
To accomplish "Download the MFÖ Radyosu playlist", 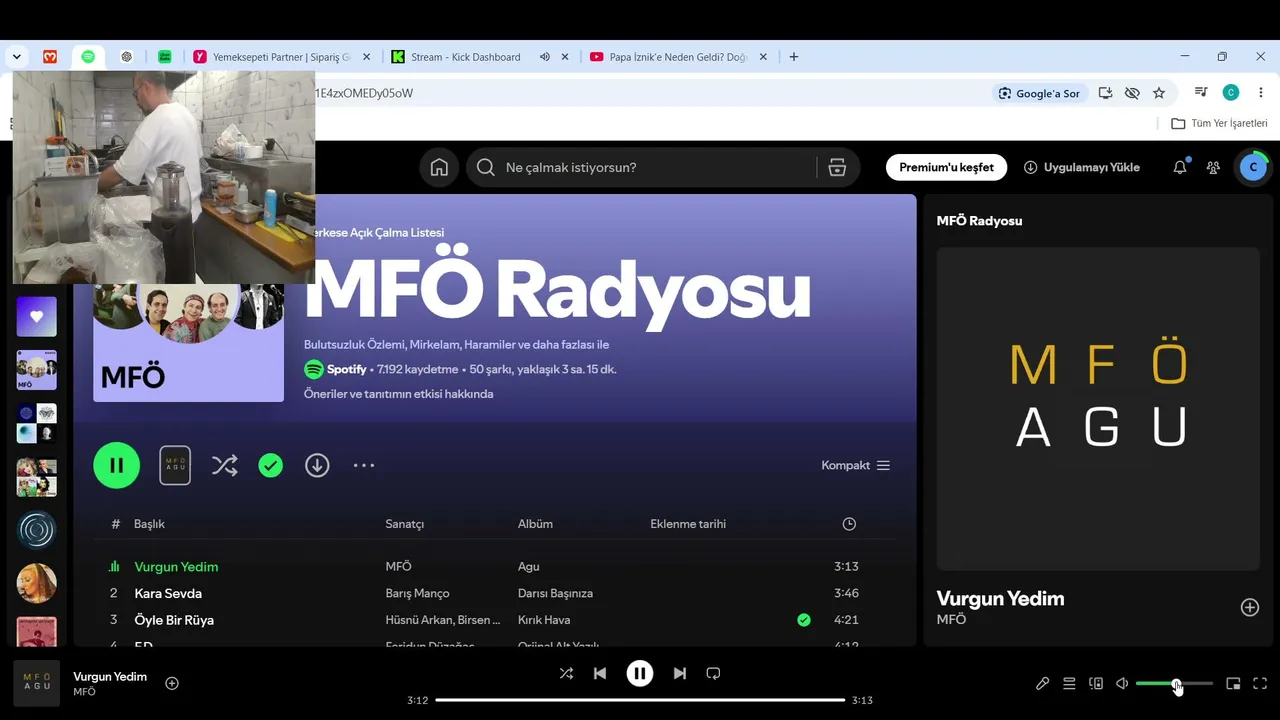I will tap(317, 465).
